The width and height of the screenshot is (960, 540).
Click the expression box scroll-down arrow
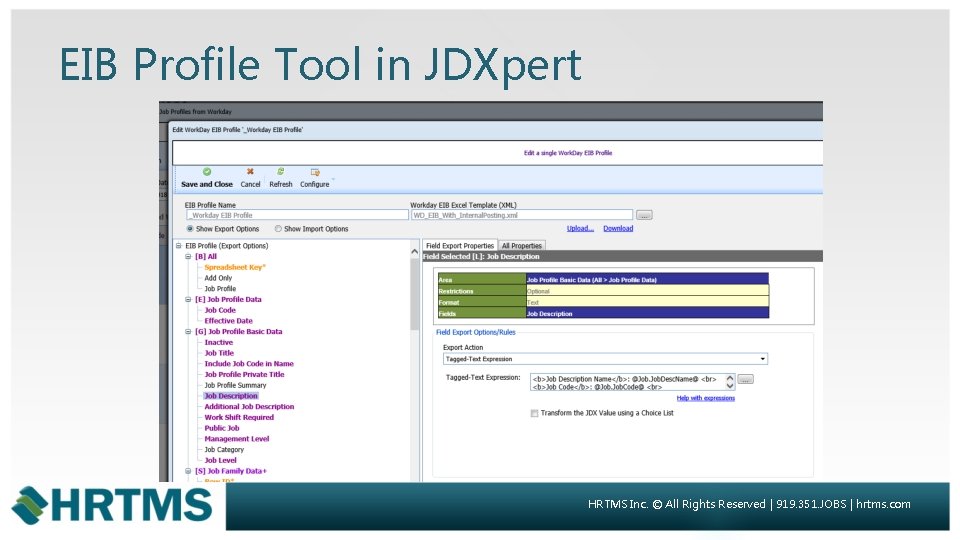(x=730, y=386)
